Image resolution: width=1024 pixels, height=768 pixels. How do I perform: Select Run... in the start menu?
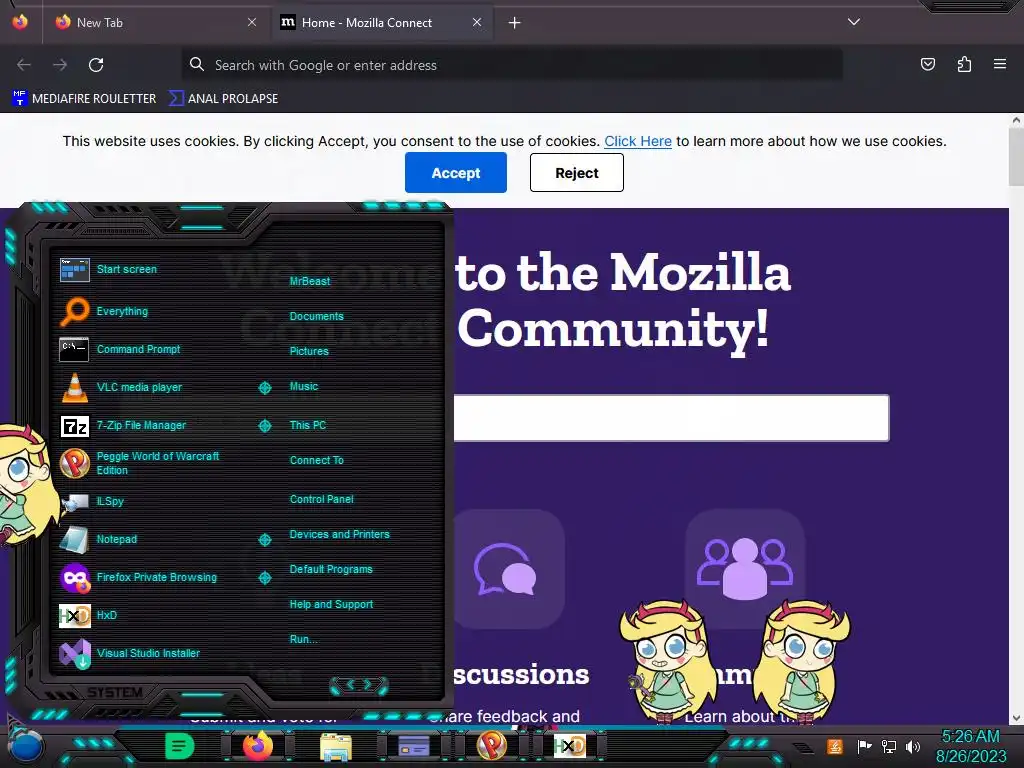coord(303,639)
